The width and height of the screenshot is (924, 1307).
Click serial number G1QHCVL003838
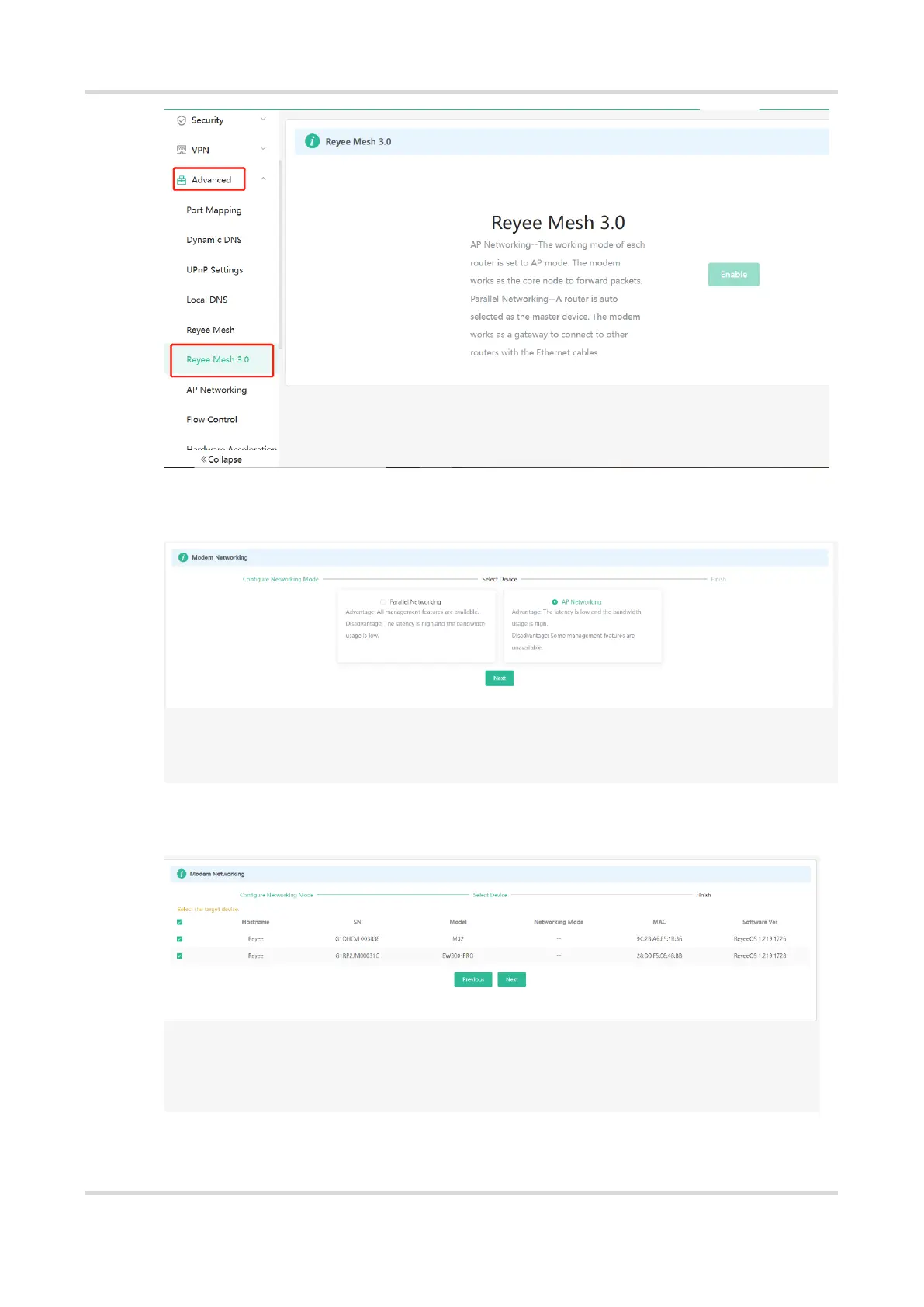coord(357,939)
